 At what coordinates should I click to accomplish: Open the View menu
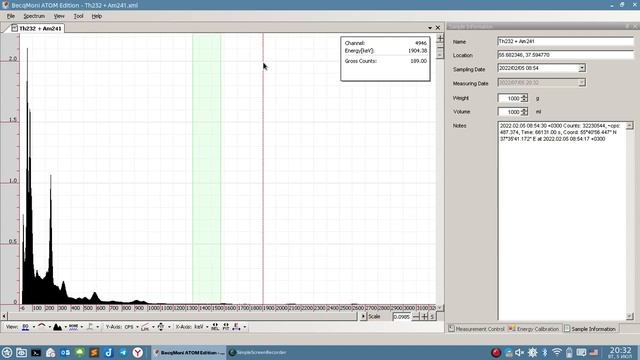(x=59, y=16)
